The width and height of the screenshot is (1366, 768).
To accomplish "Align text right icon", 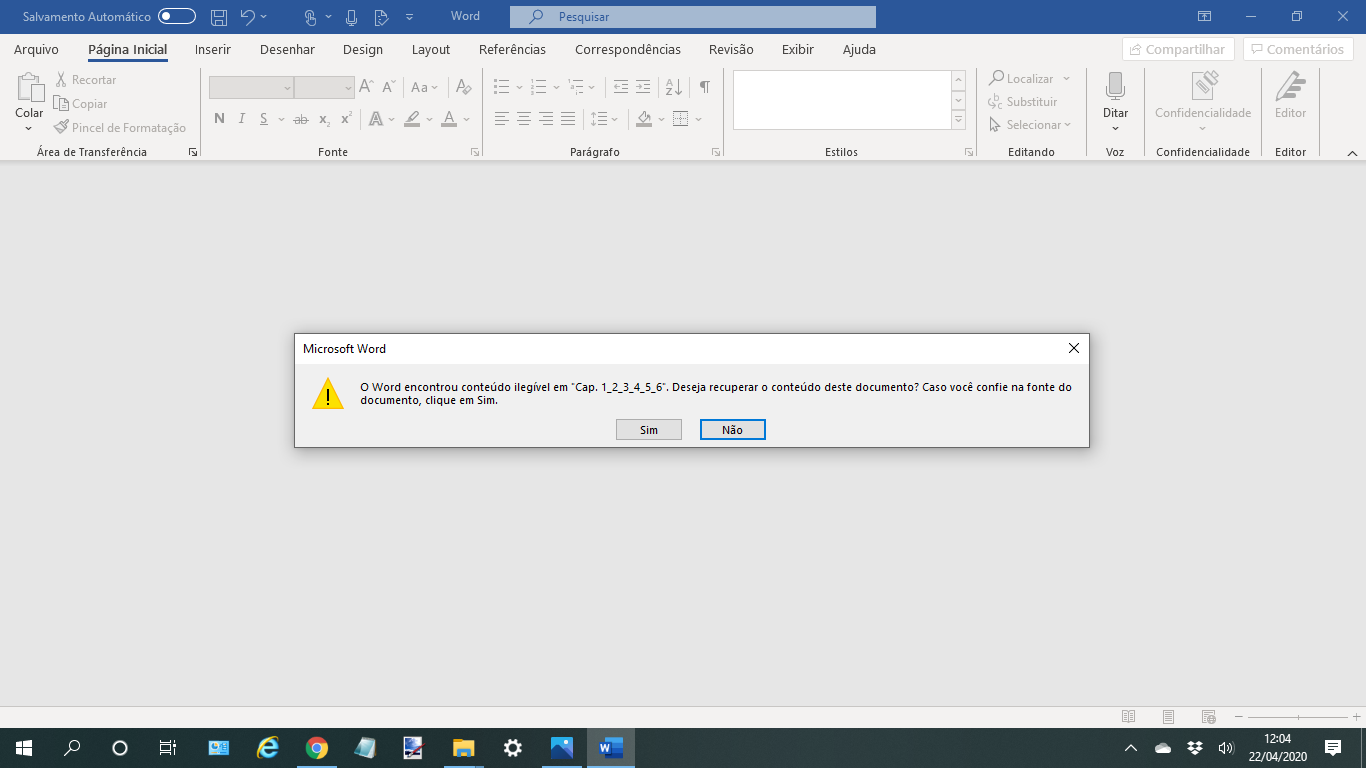I will pyautogui.click(x=546, y=119).
